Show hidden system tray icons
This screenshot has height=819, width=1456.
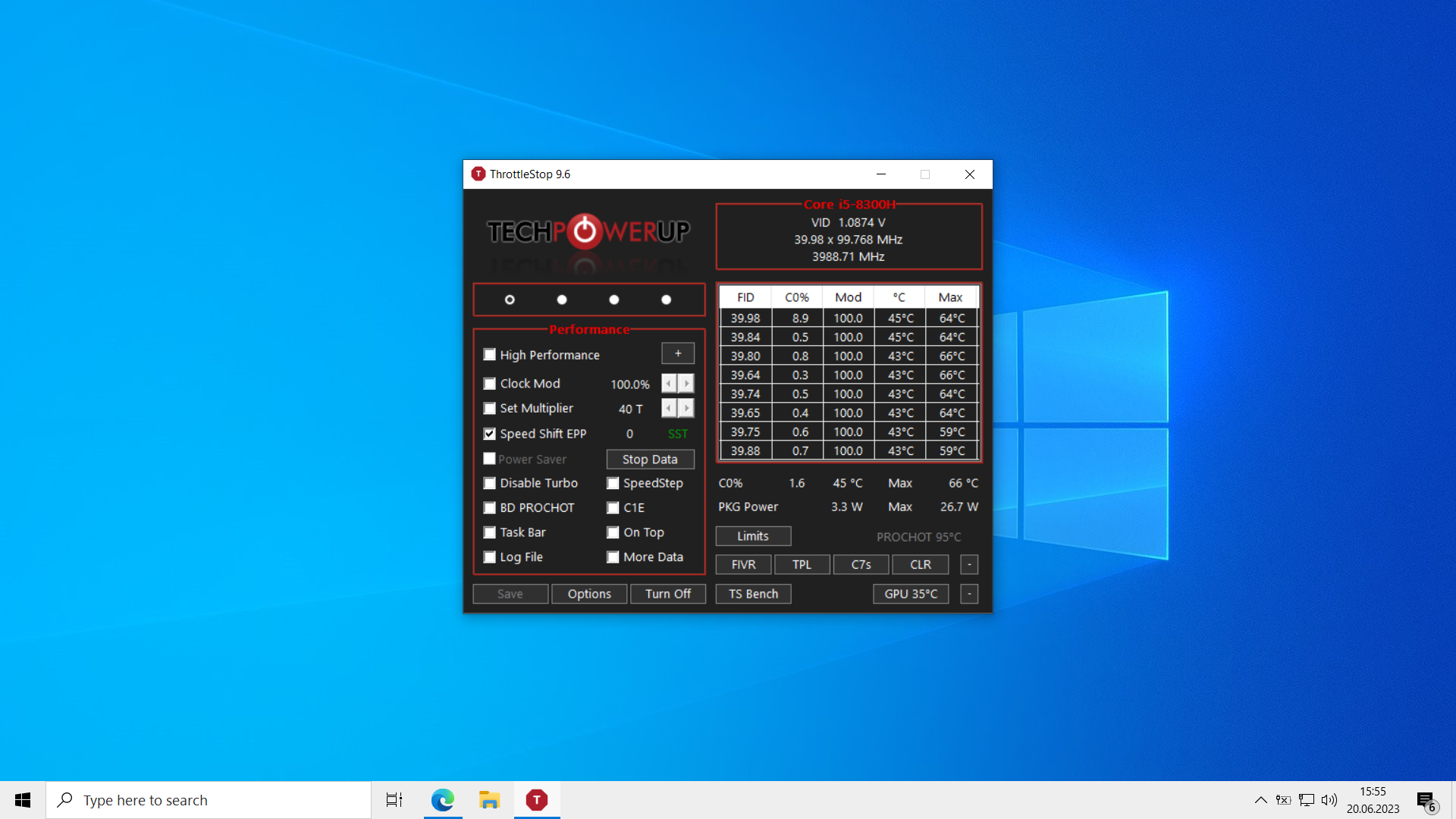coord(1260,800)
